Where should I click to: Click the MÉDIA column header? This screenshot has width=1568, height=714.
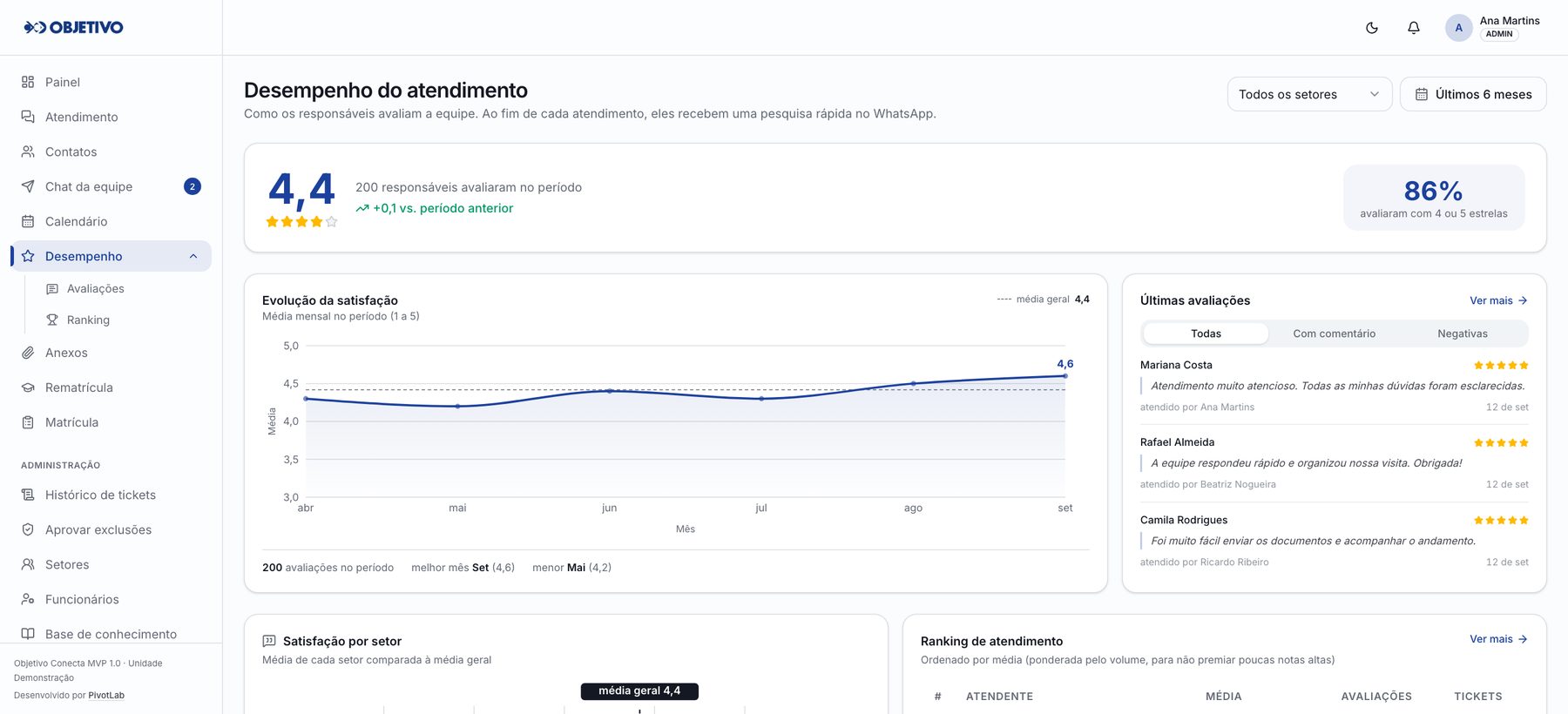(x=1223, y=697)
